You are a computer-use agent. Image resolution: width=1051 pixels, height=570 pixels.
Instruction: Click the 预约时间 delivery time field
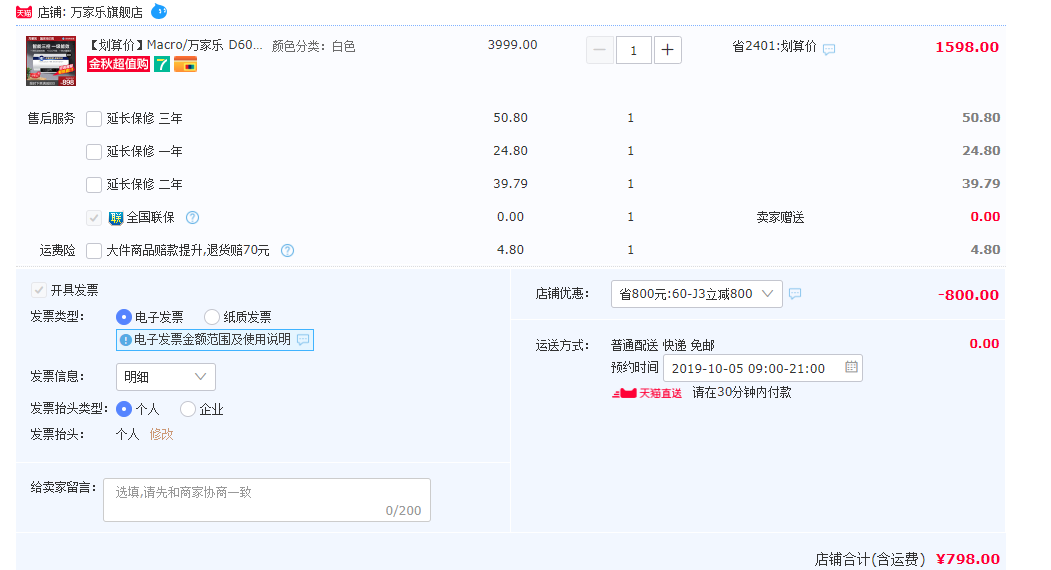click(763, 368)
